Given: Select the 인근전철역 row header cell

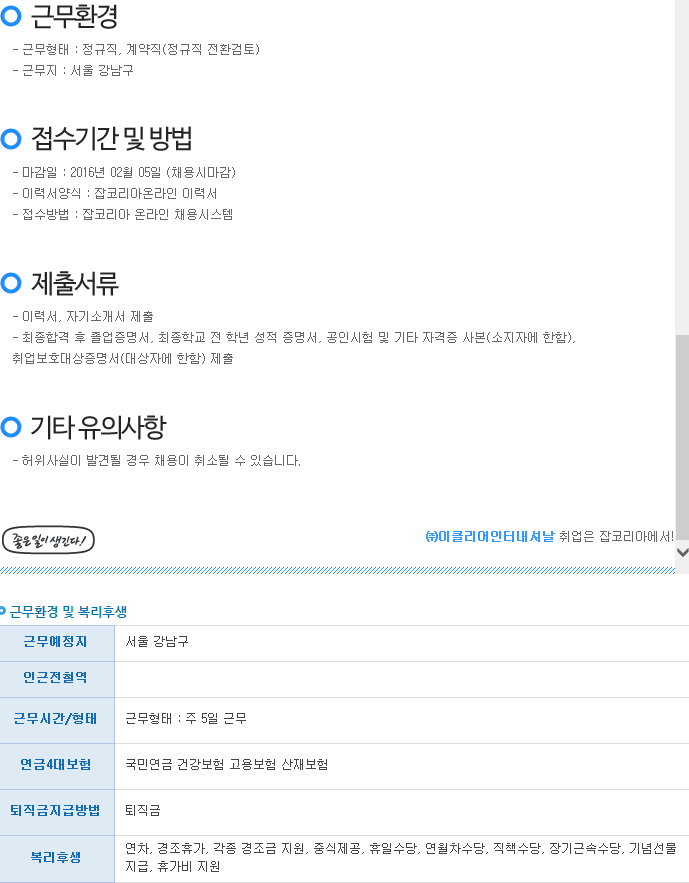Looking at the screenshot, I should [57, 678].
